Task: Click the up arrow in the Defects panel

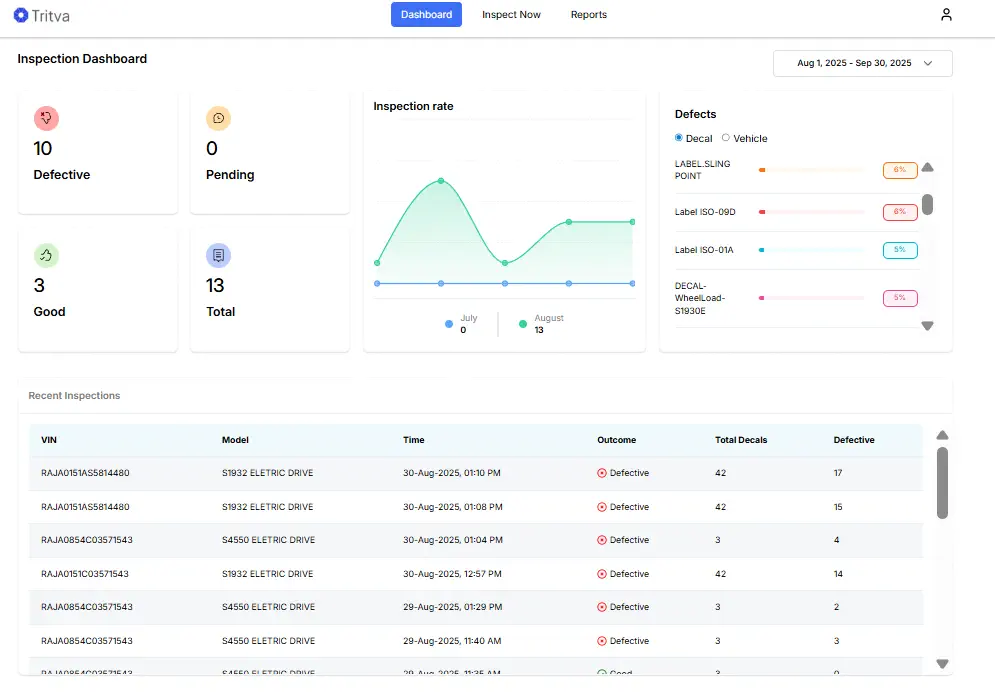Action: [x=928, y=169]
